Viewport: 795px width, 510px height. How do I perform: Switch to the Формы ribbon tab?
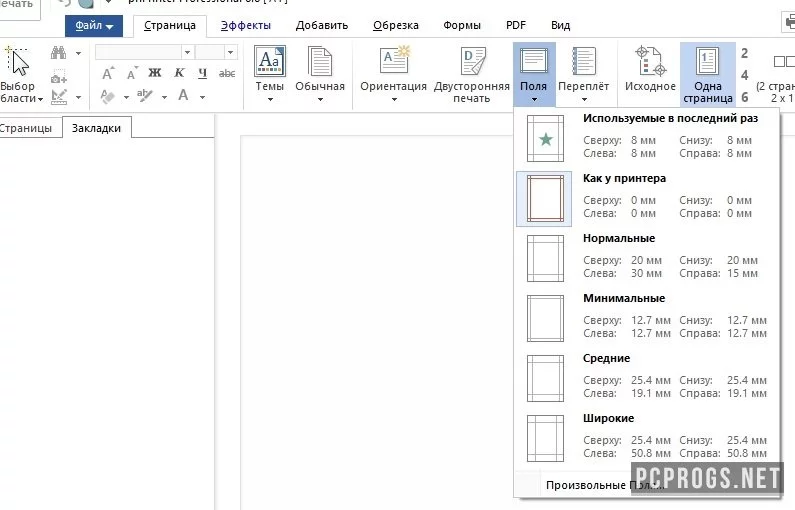pos(462,25)
